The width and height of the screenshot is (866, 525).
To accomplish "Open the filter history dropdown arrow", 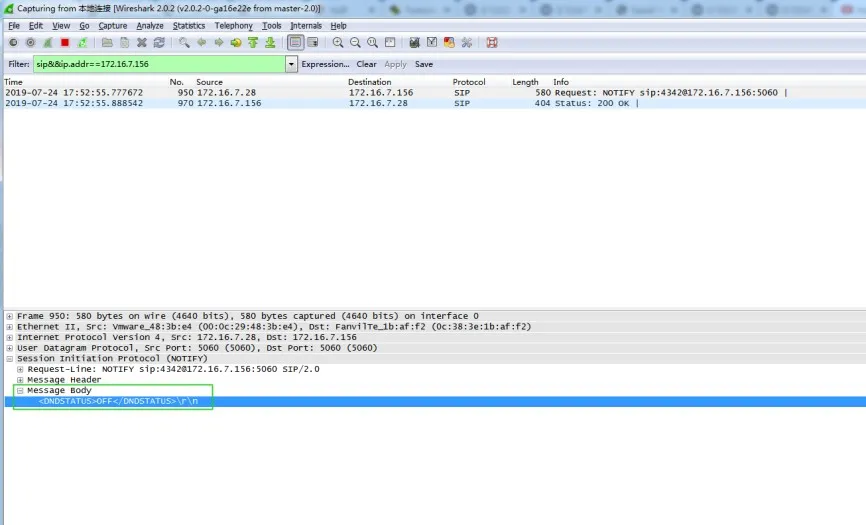I will 292,64.
